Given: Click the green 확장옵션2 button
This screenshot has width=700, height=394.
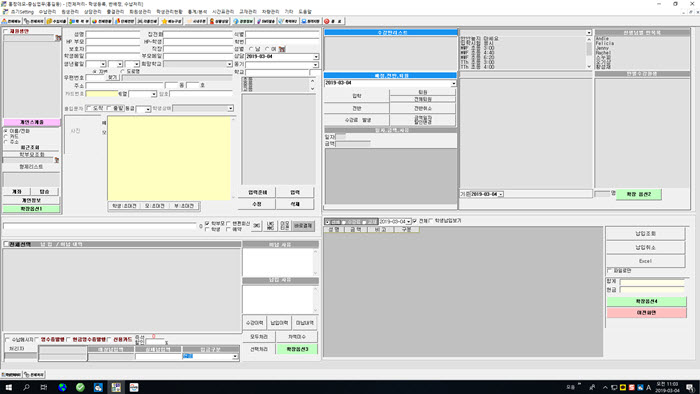Looking at the screenshot, I should click(x=638, y=194).
